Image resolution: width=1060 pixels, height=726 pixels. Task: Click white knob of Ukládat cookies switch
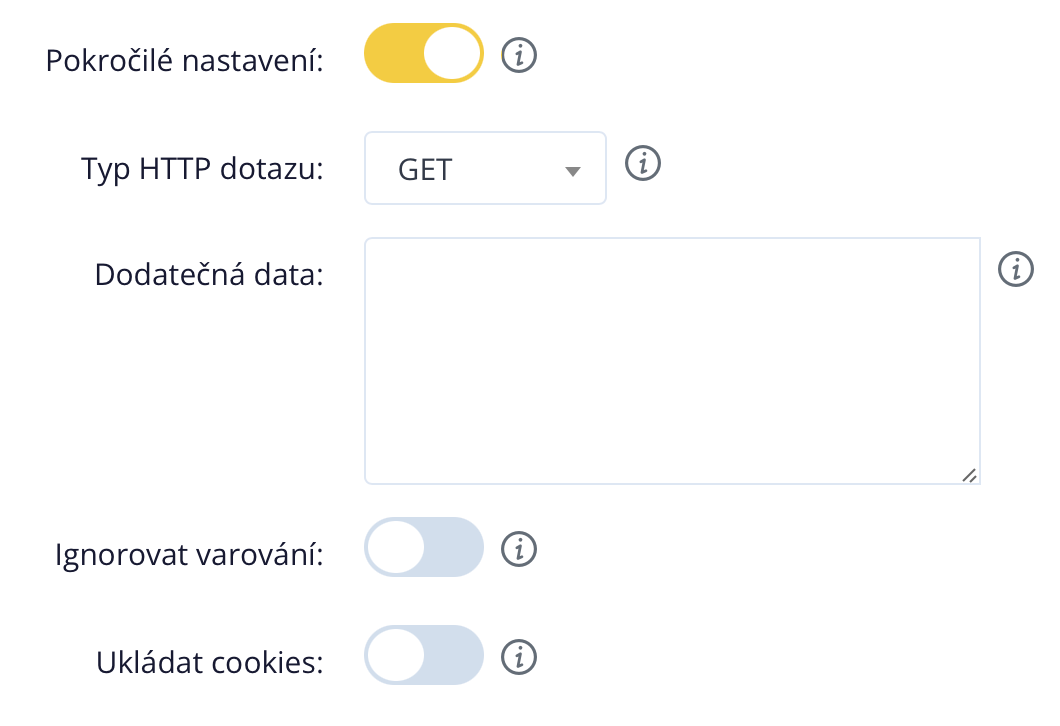point(396,655)
